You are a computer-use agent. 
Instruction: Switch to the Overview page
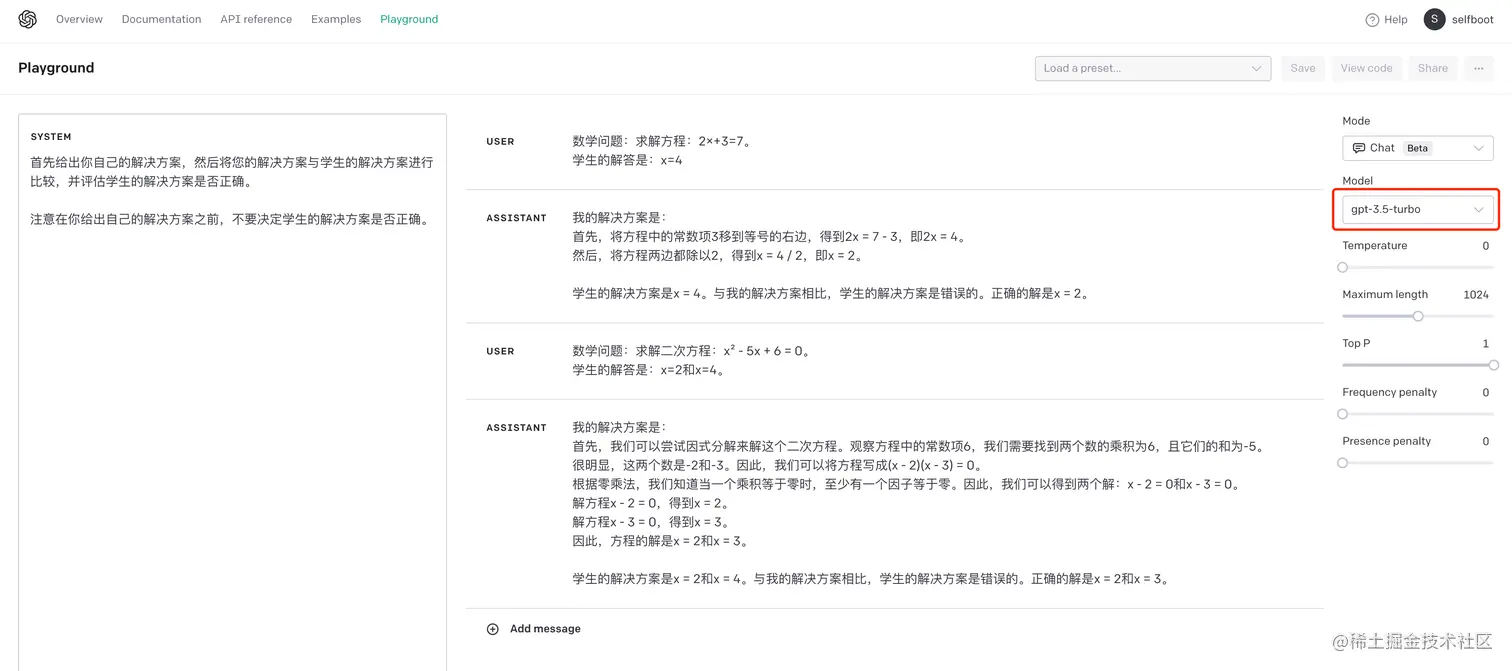click(x=79, y=19)
